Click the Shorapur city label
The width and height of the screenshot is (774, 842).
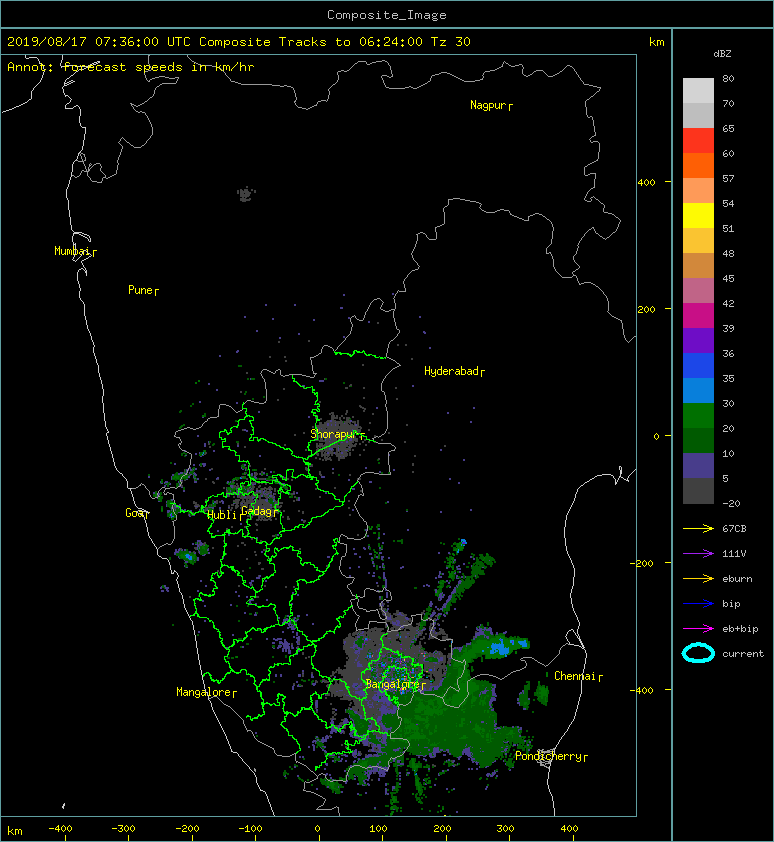(334, 434)
